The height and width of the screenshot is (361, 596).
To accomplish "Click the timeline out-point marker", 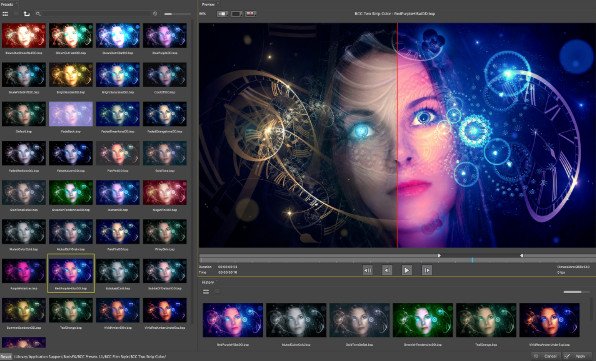I will 522,256.
